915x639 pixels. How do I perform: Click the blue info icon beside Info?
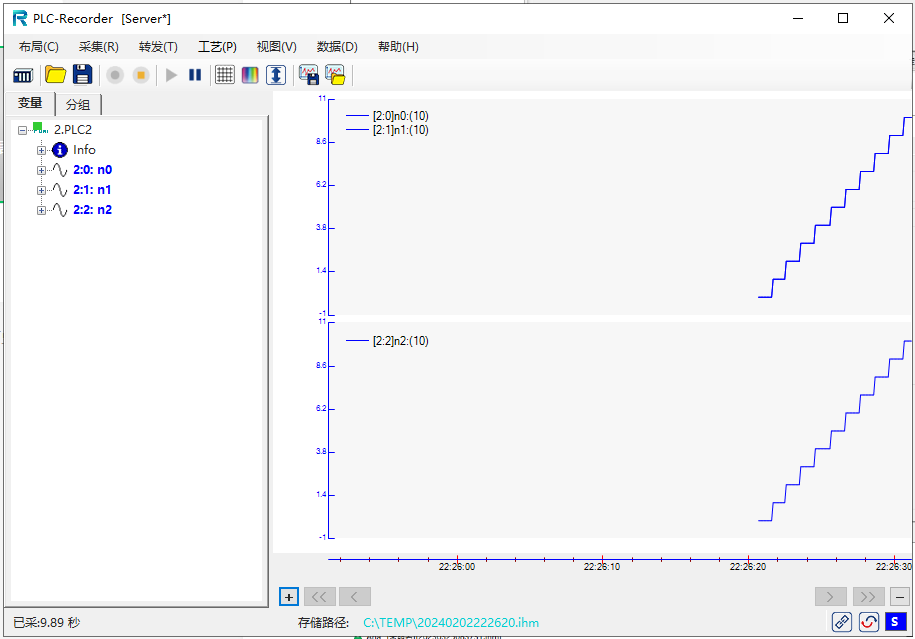pos(60,150)
